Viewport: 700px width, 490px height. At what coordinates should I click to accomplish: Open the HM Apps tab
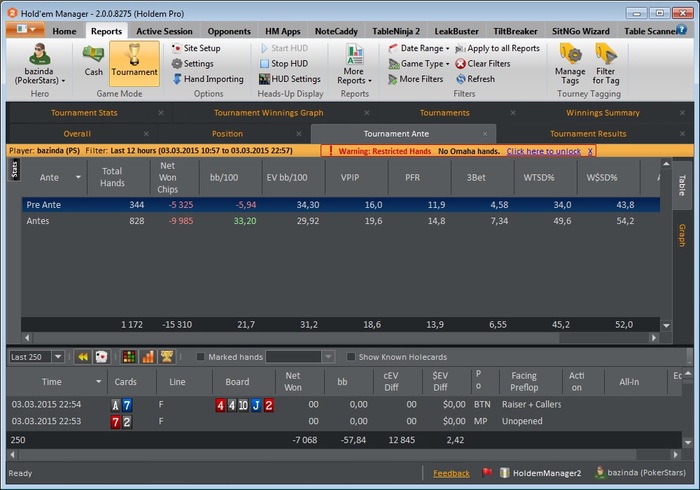point(283,31)
